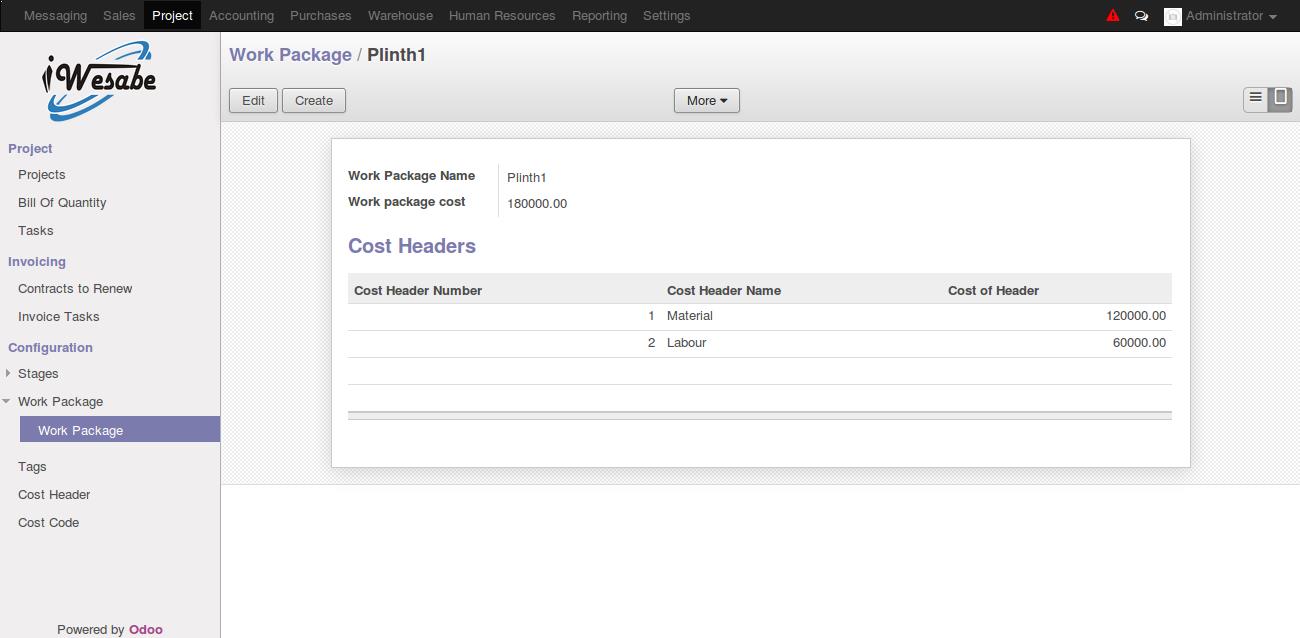The image size is (1300, 638).
Task: Go back via Work Package breadcrumb
Action: coord(290,55)
